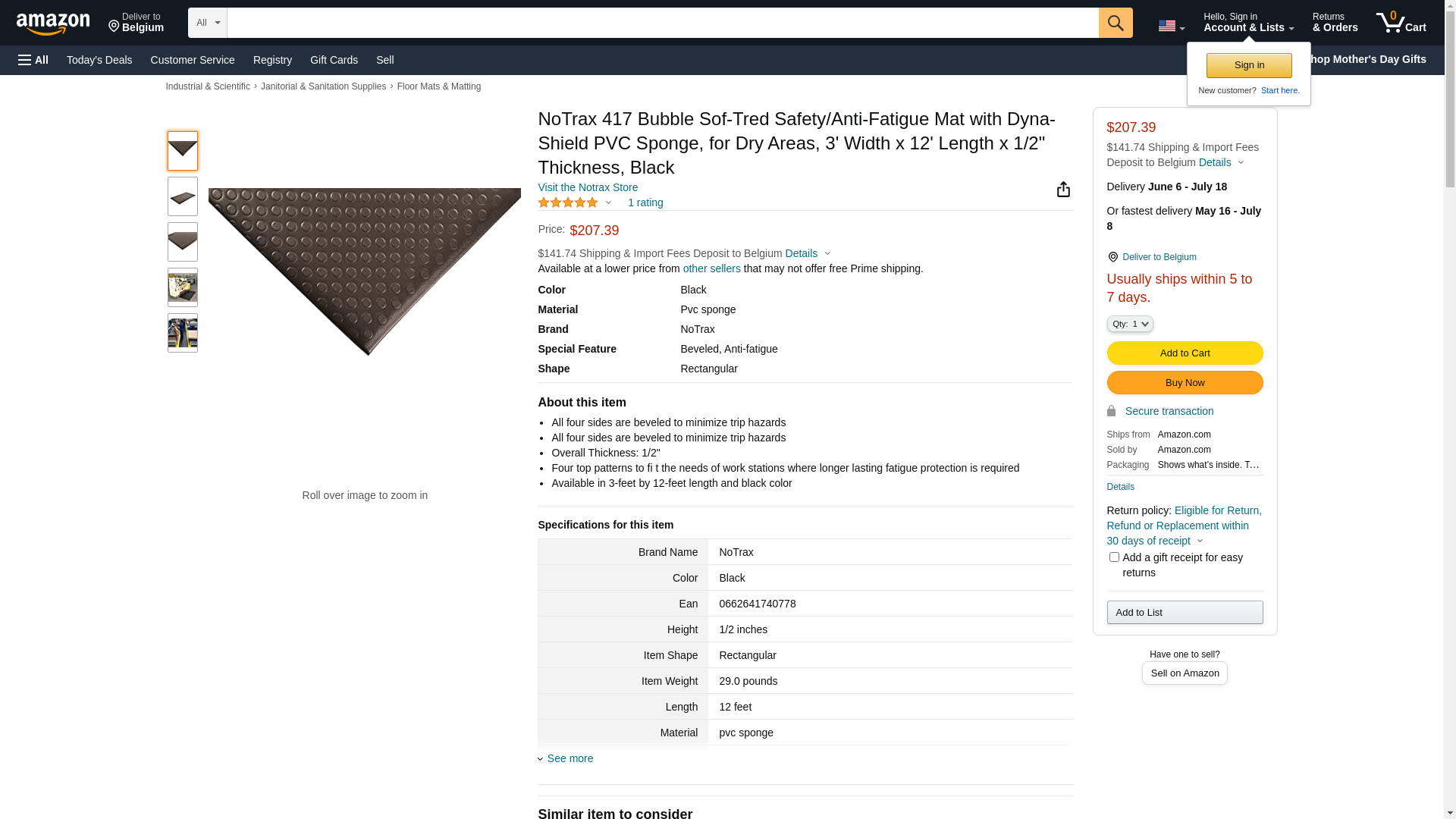Select the second product thumbnail
Screen dimensions: 1456x819
click(x=183, y=197)
